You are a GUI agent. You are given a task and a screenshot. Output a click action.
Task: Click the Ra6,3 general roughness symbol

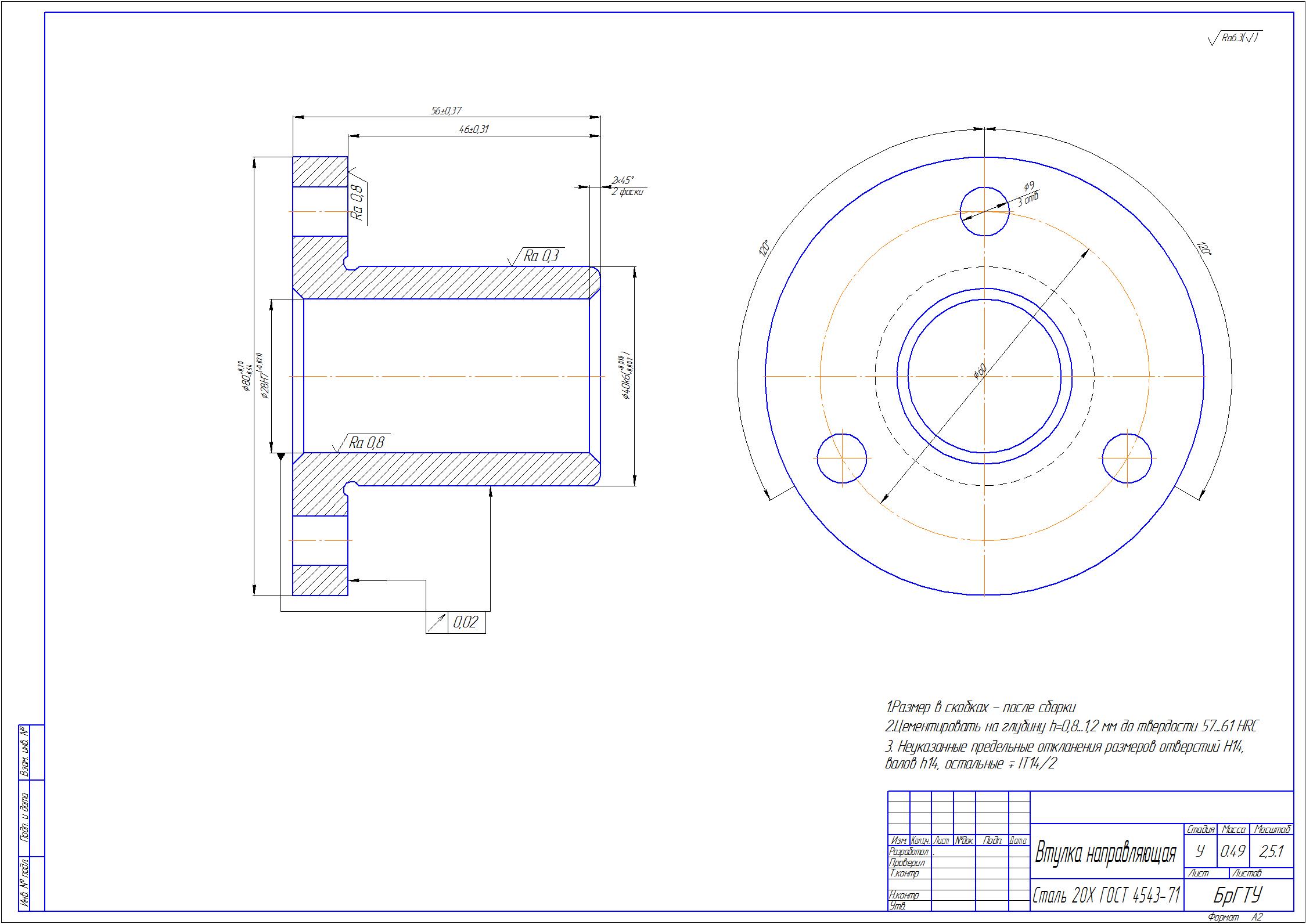(x=1234, y=38)
